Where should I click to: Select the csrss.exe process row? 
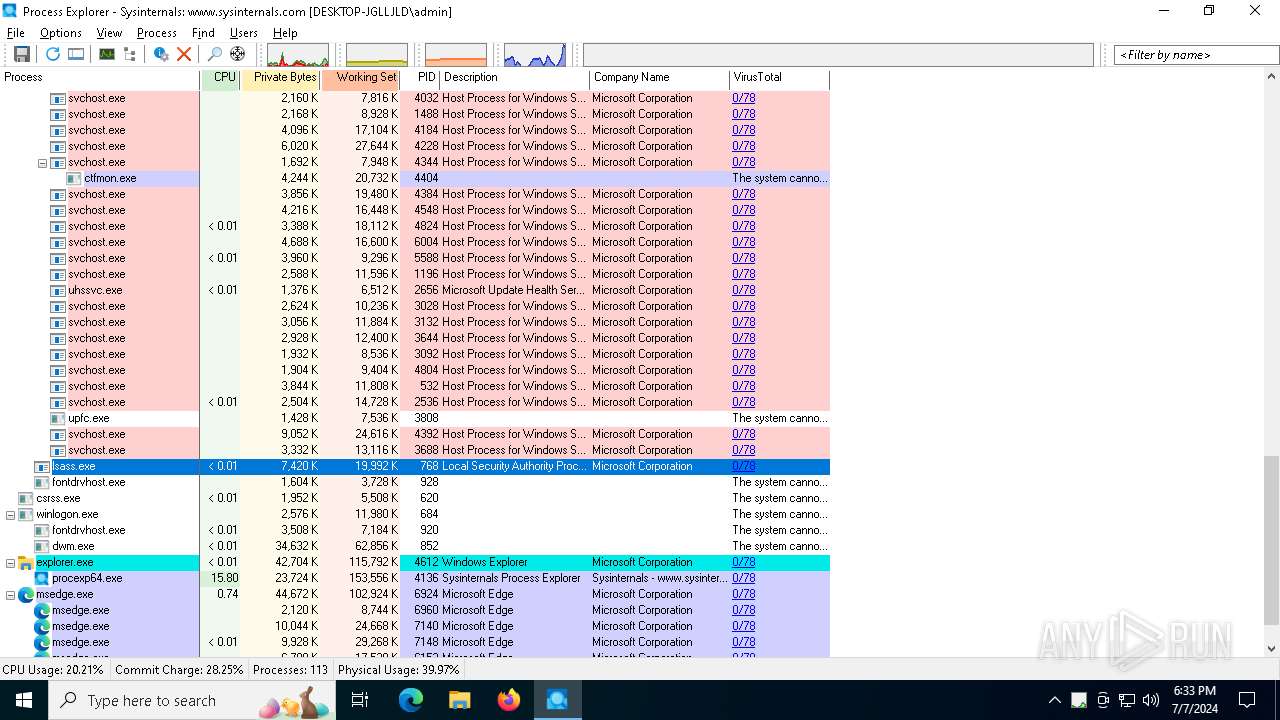coord(415,498)
